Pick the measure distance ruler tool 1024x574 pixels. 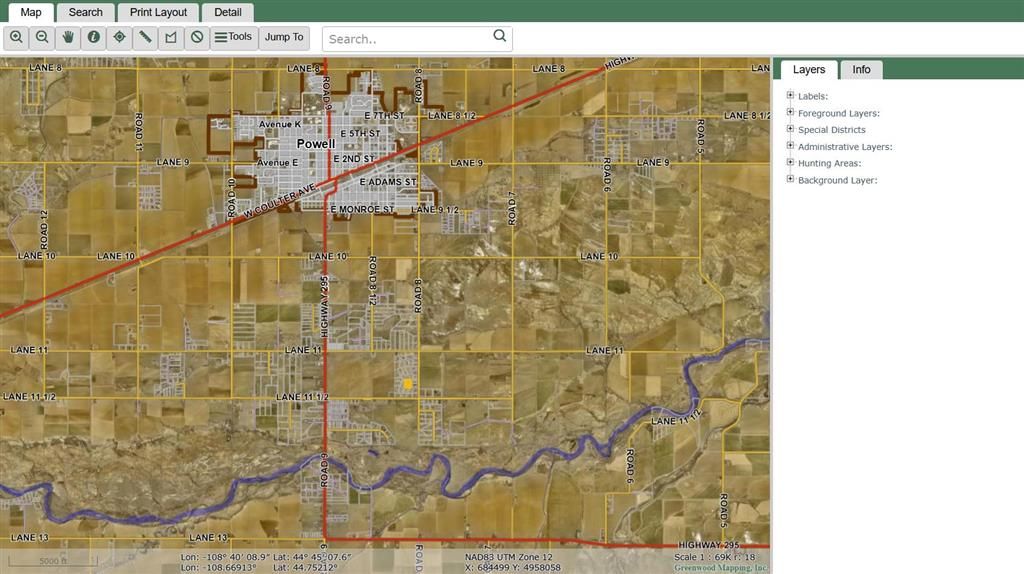coord(146,38)
